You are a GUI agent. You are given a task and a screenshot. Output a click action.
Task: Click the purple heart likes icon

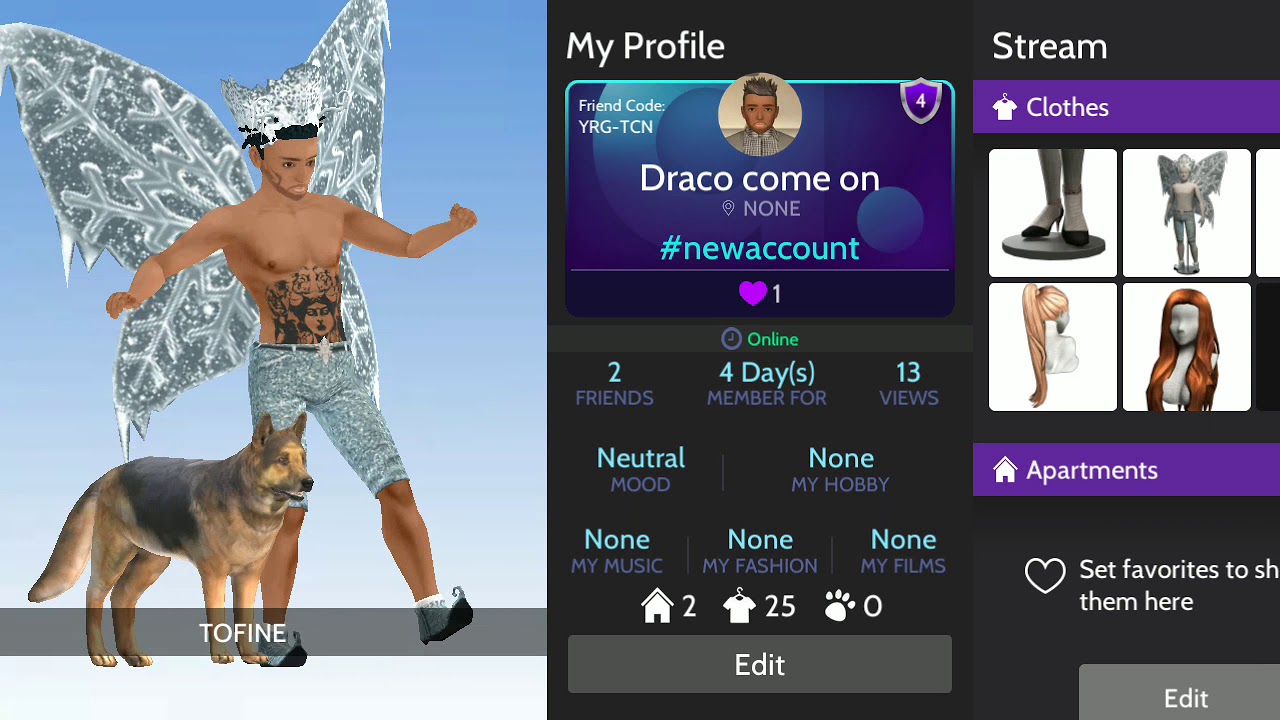coord(752,293)
